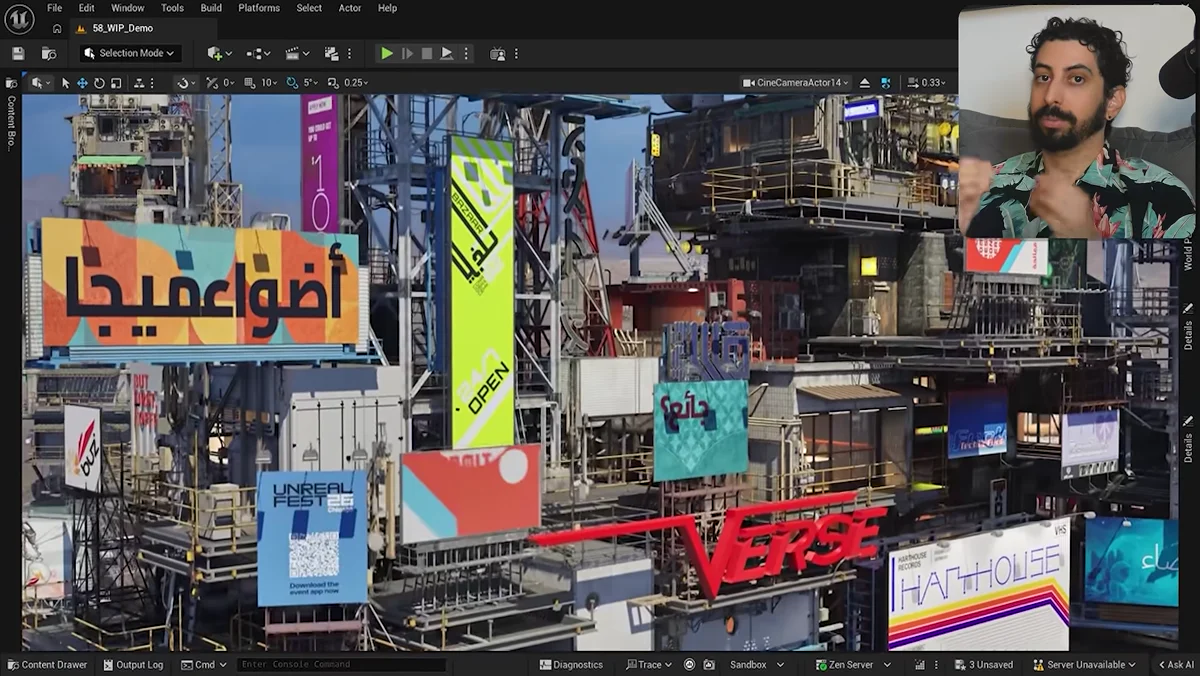Open the cinematics clapperboard dropdown
Image resolution: width=1200 pixels, height=676 pixels.
pos(297,53)
